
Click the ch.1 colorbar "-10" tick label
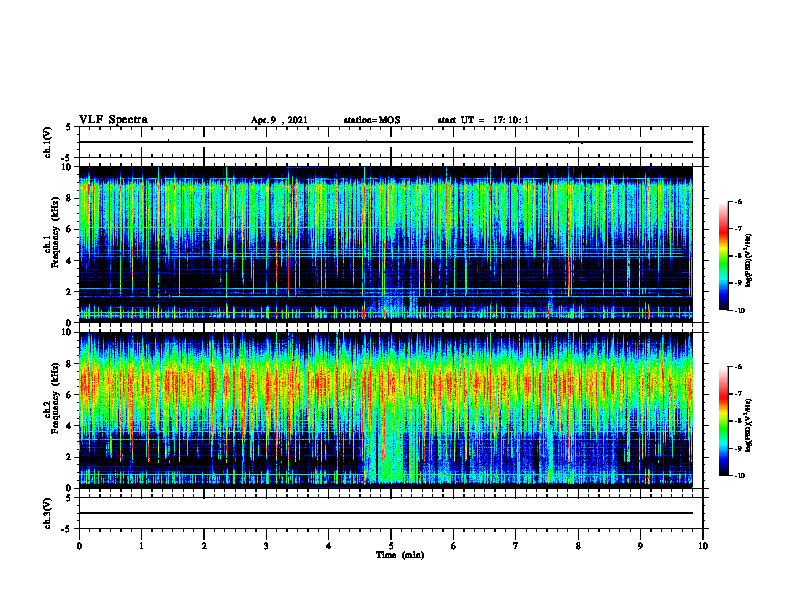click(x=740, y=310)
